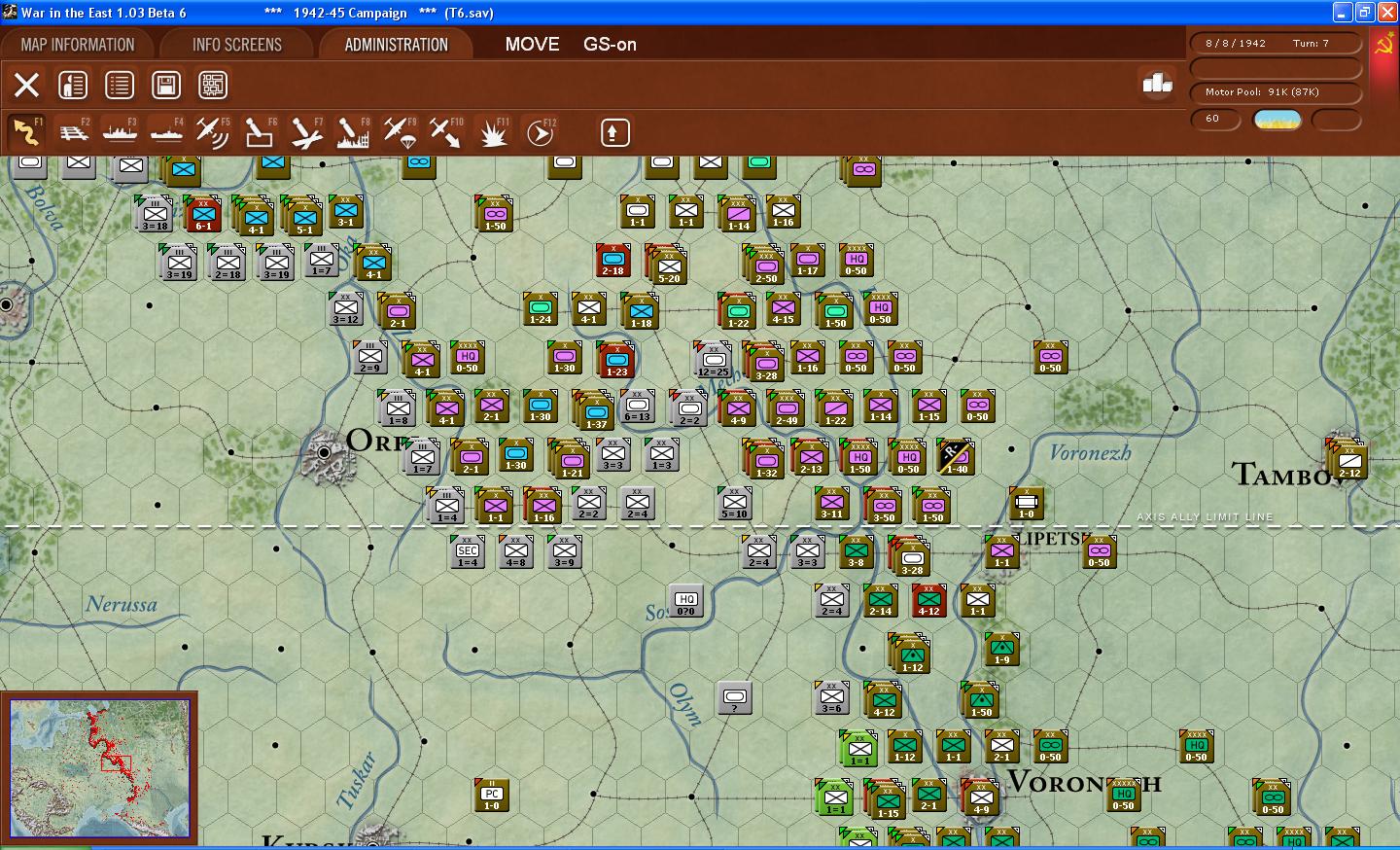This screenshot has width=1400, height=850.
Task: Select the red 4-12 unit counter
Action: tap(929, 601)
